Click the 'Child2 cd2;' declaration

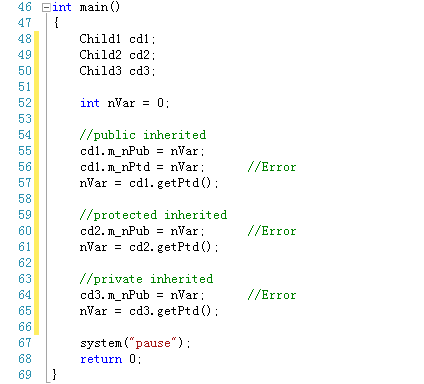(x=117, y=55)
